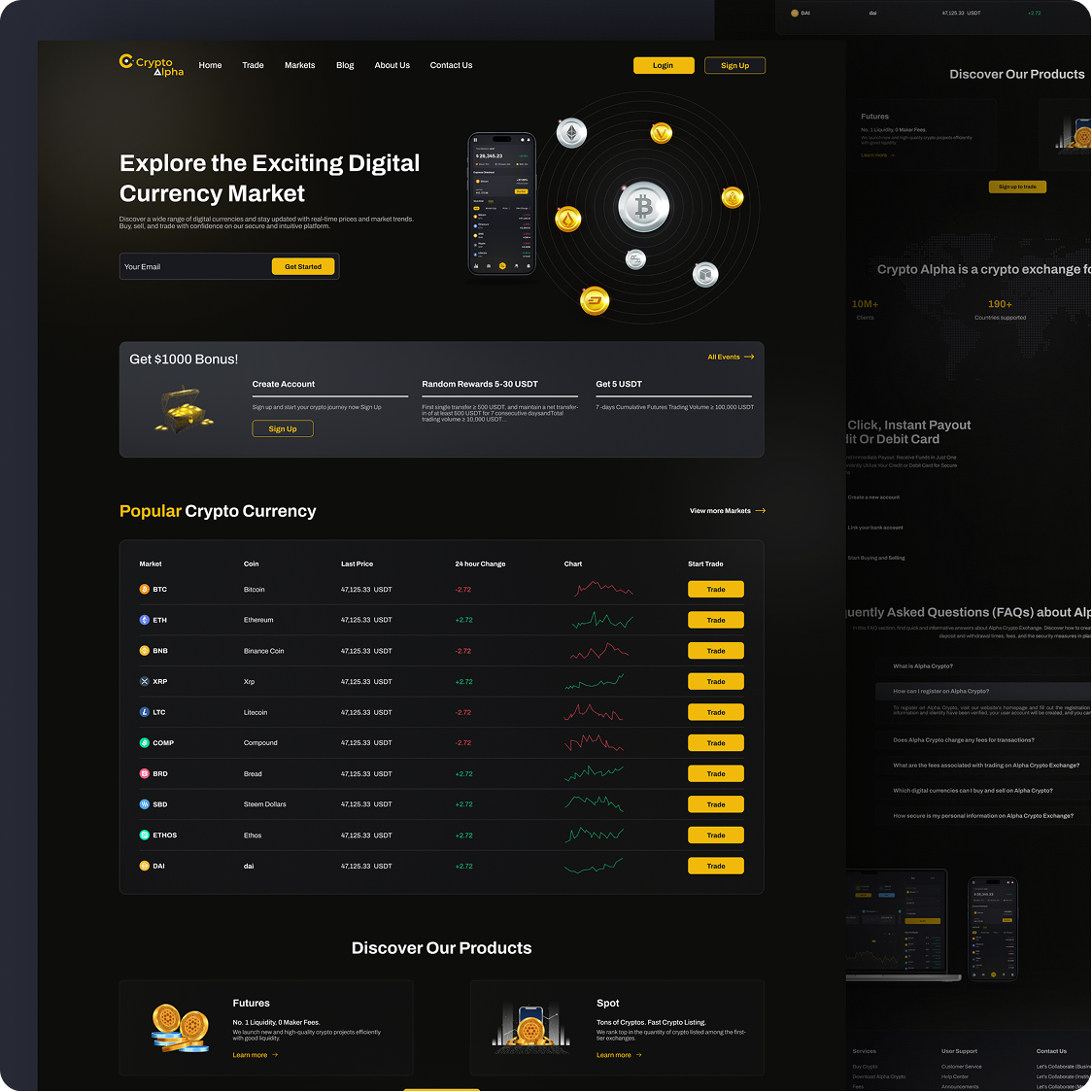Open the Markets page from the navigation
This screenshot has height=1092, width=1092.
(x=299, y=65)
